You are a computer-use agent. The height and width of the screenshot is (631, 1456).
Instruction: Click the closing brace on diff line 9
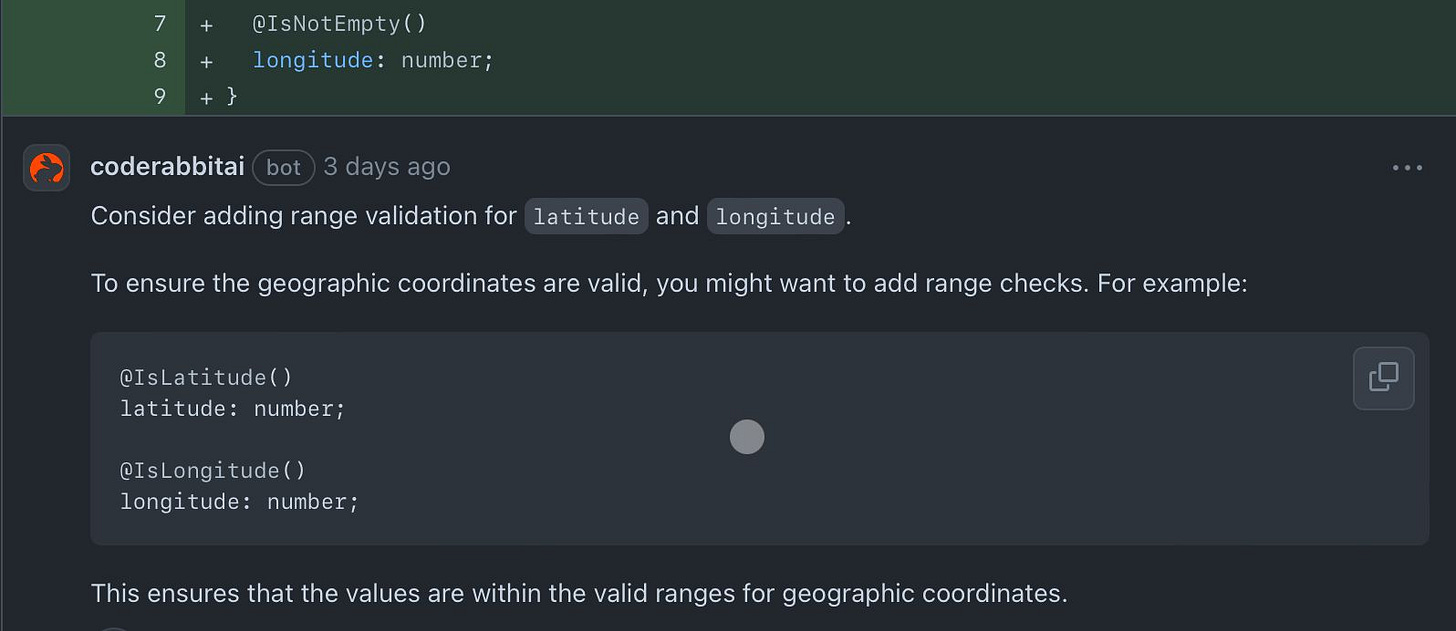point(232,97)
